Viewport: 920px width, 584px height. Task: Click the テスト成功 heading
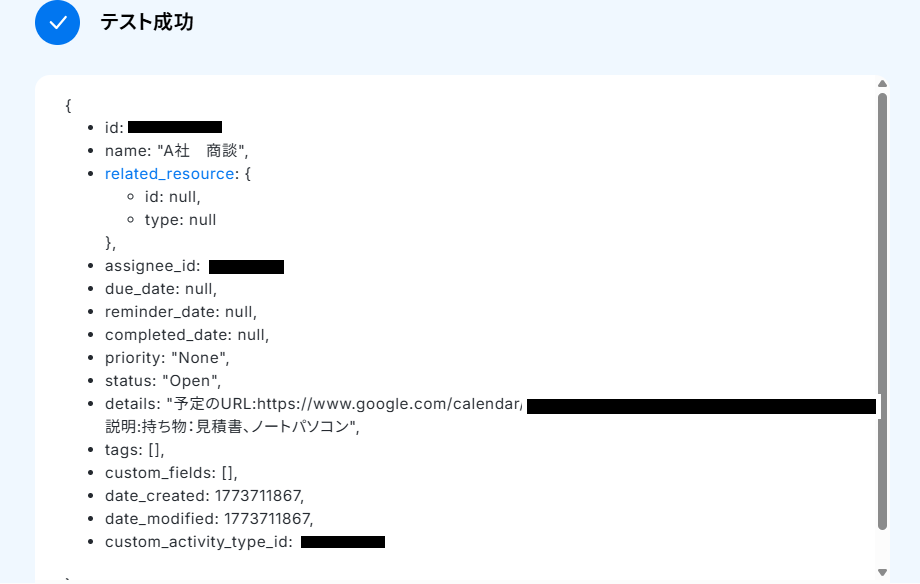[x=147, y=23]
